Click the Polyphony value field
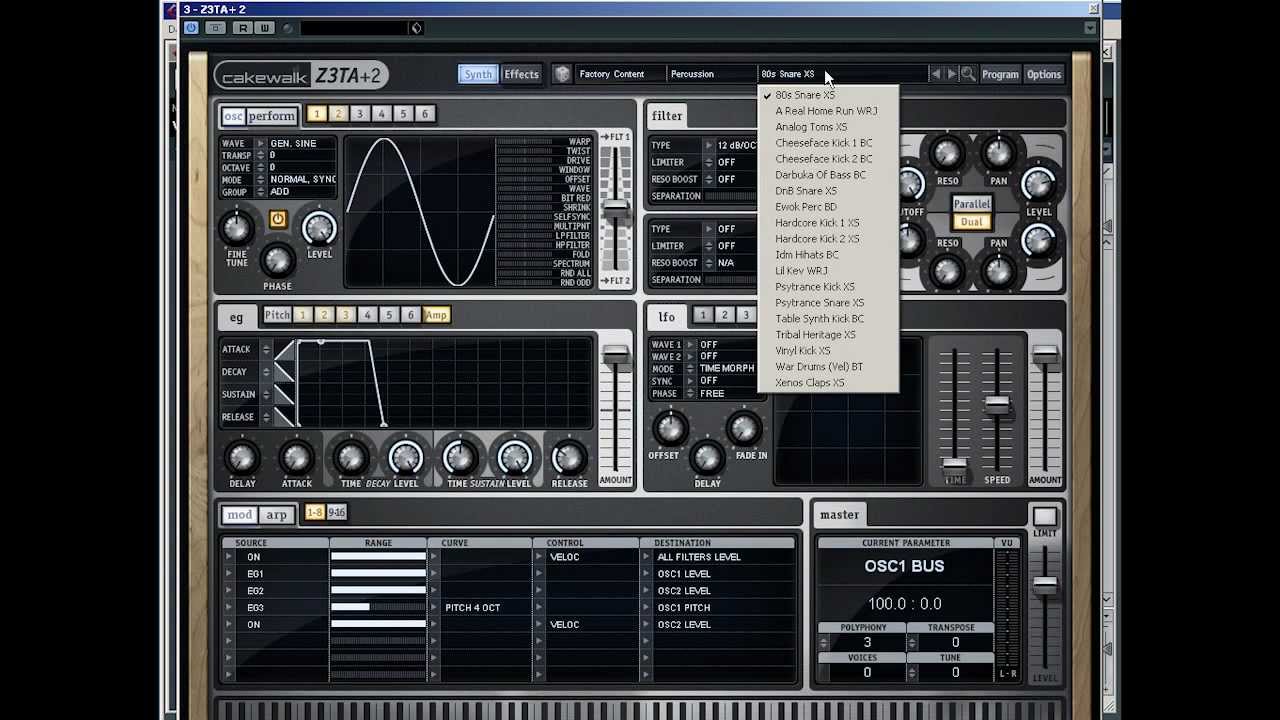Viewport: 1280px width, 720px height. [x=866, y=642]
